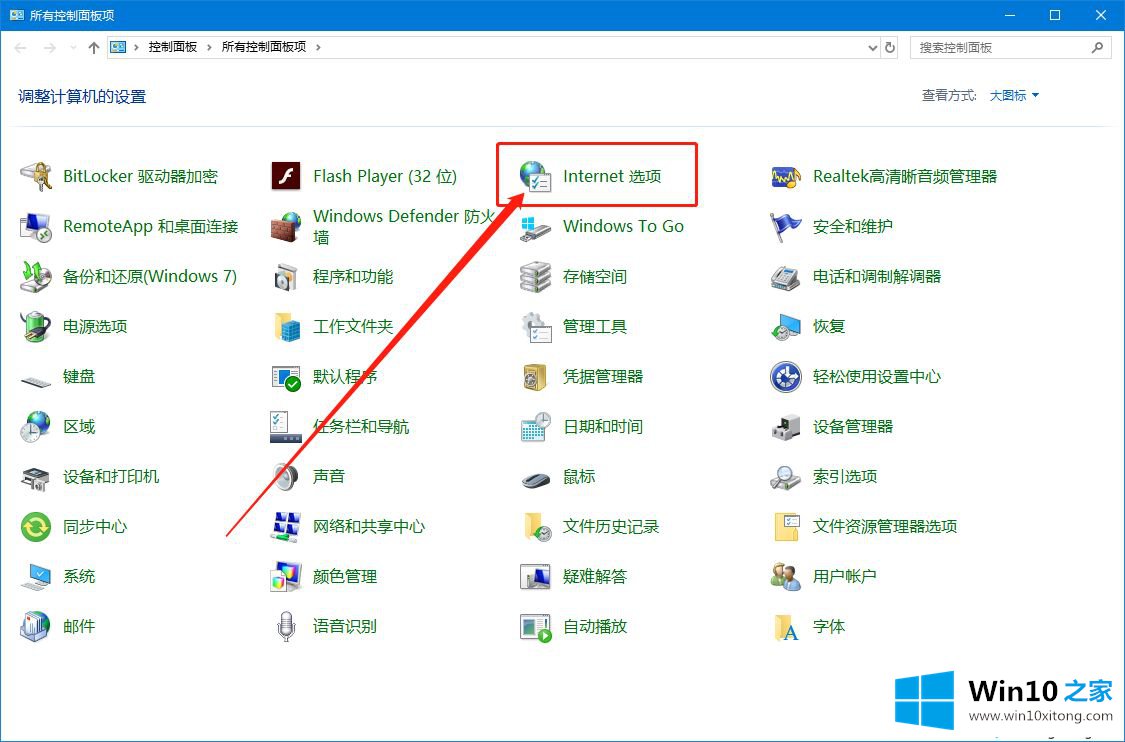Open Realtek高清晰音频管理器 icon

point(786,177)
